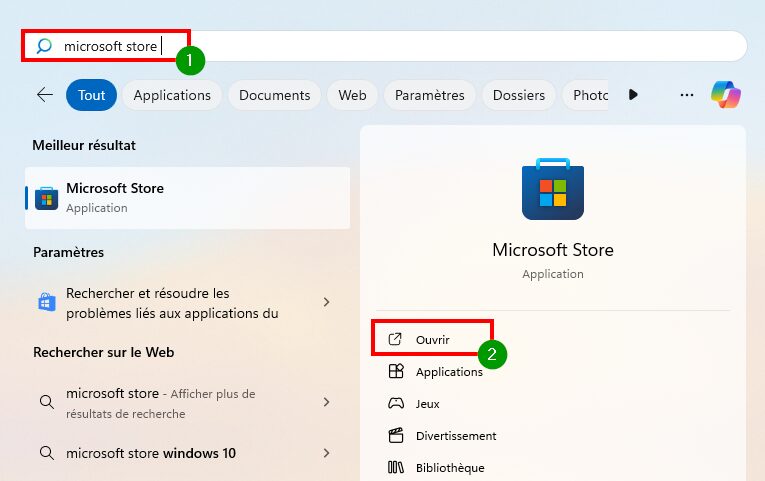Image resolution: width=765 pixels, height=481 pixels.
Task: Expand chevron beside 'Rechercher et résoudre les problèmes'
Action: coord(326,302)
